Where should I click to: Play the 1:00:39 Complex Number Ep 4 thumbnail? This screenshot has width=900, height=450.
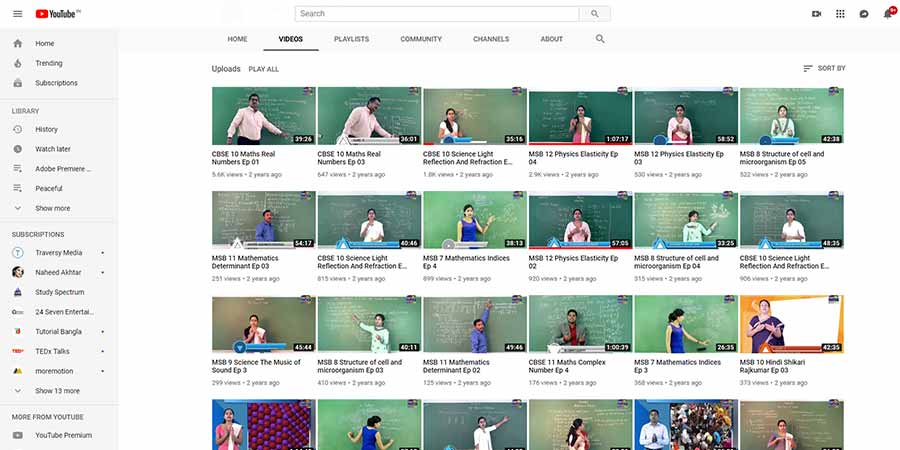pyautogui.click(x=580, y=324)
